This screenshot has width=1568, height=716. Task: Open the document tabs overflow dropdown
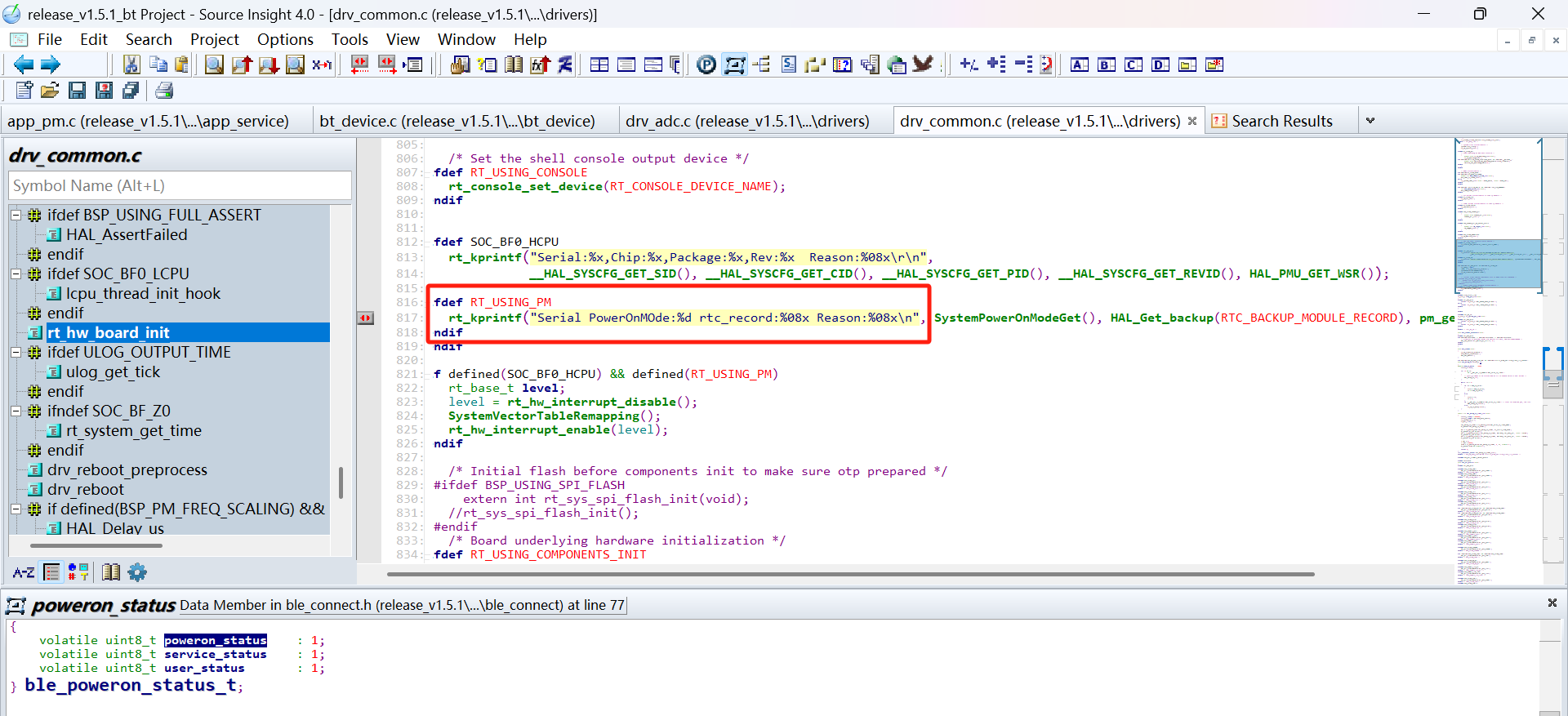(1370, 121)
